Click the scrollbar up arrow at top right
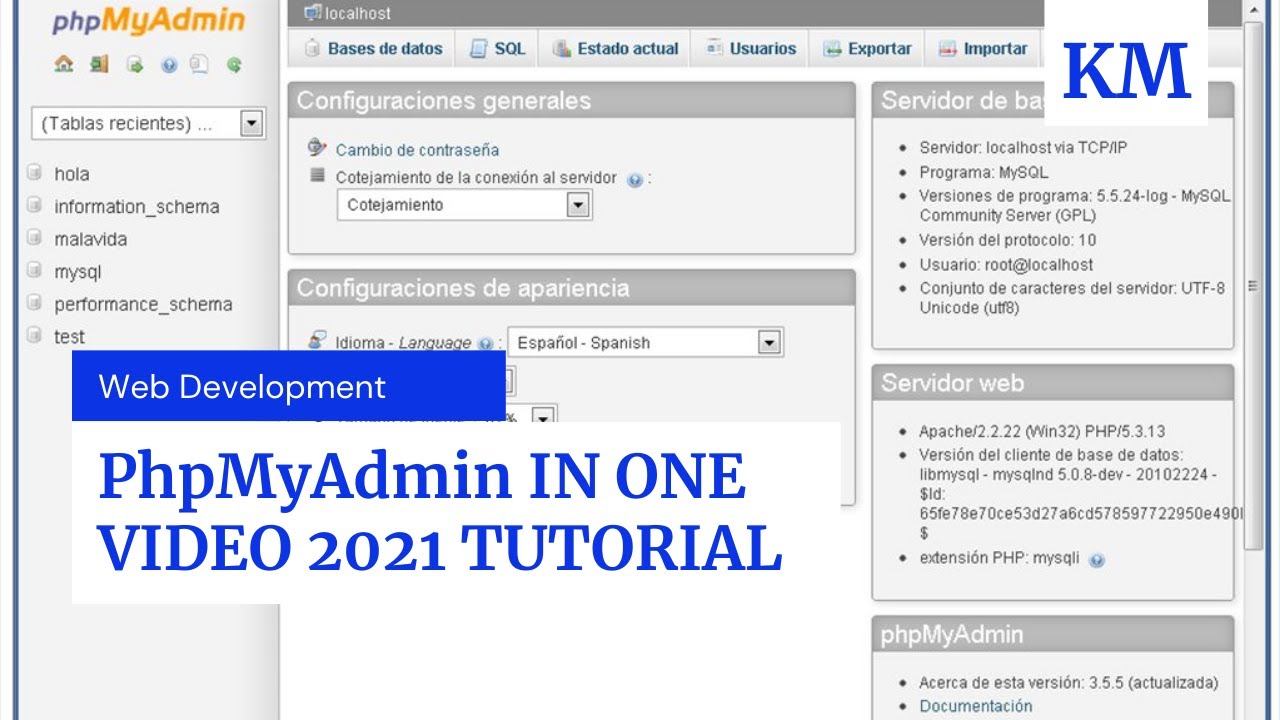The image size is (1280, 720). point(1253,10)
